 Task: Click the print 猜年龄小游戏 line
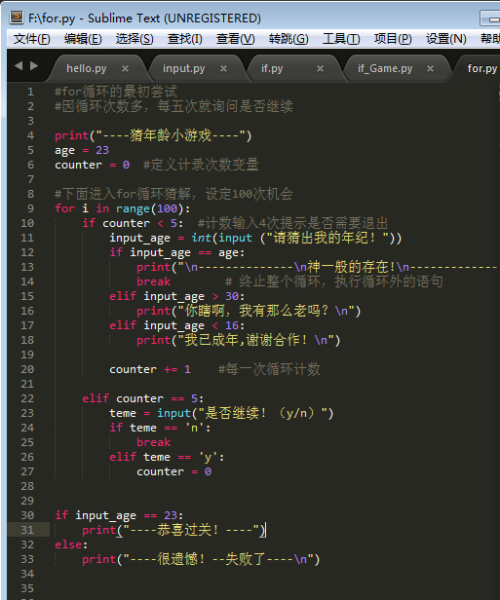point(153,136)
